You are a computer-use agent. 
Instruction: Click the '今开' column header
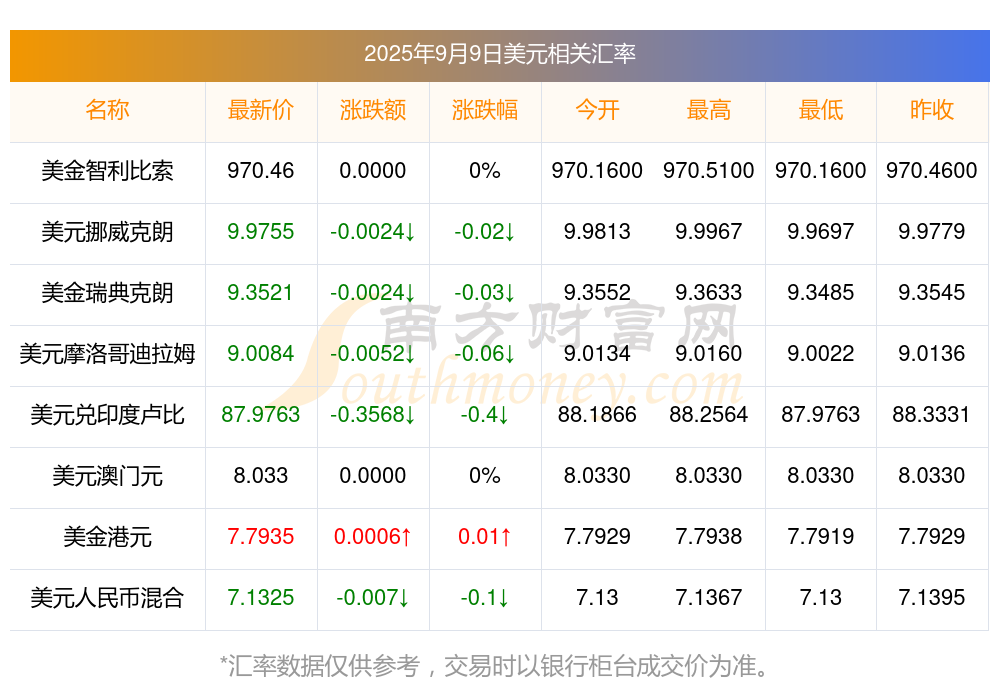click(x=597, y=110)
